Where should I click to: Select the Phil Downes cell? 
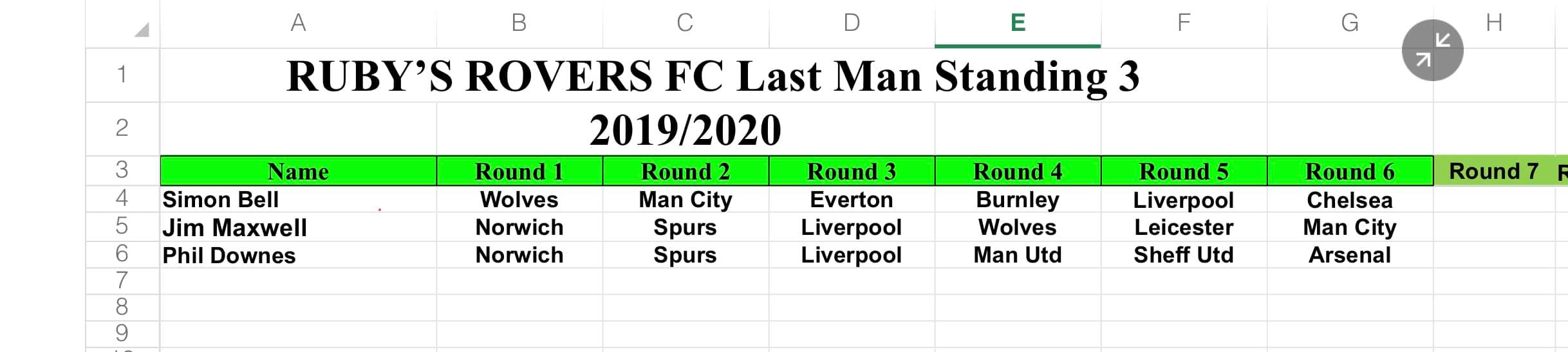[x=298, y=255]
